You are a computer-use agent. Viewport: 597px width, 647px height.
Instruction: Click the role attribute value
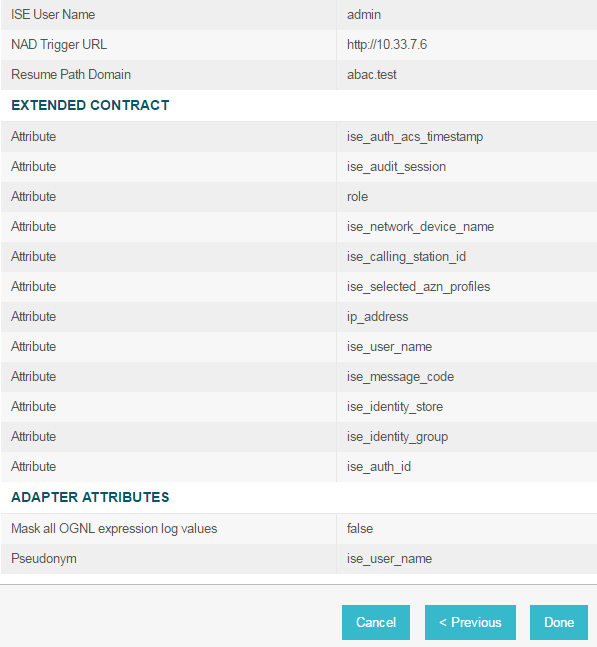(357, 197)
